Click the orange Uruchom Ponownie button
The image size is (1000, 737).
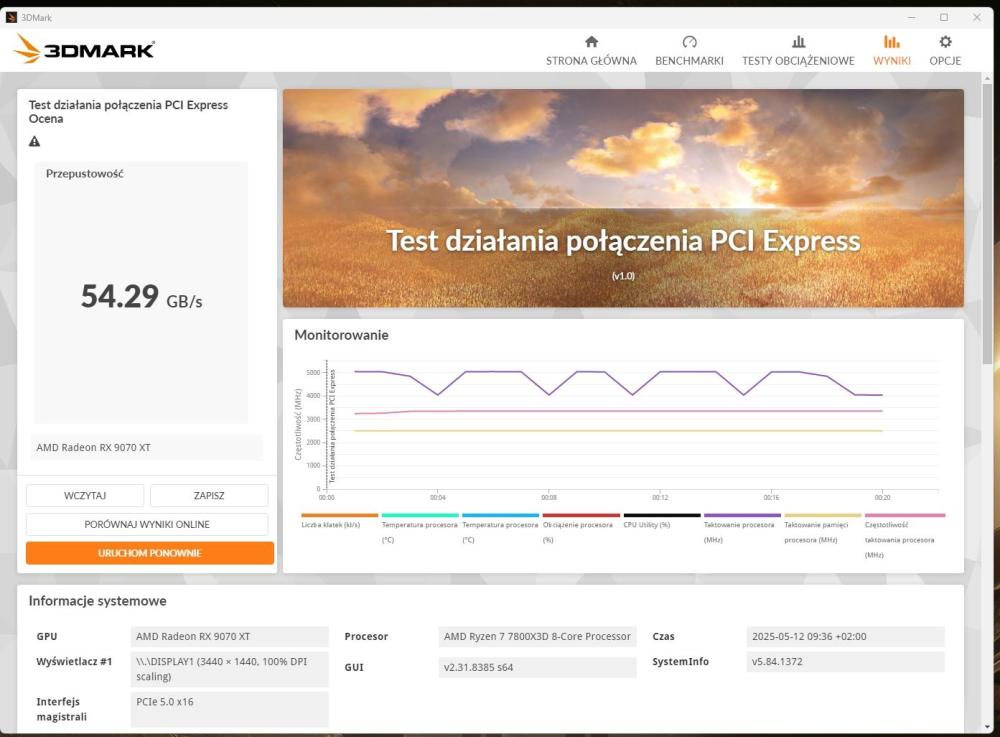(x=149, y=553)
